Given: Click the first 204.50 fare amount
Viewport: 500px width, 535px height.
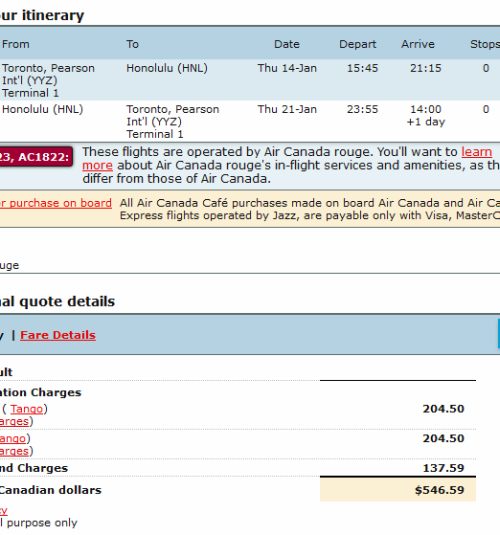Looking at the screenshot, I should (x=443, y=408).
